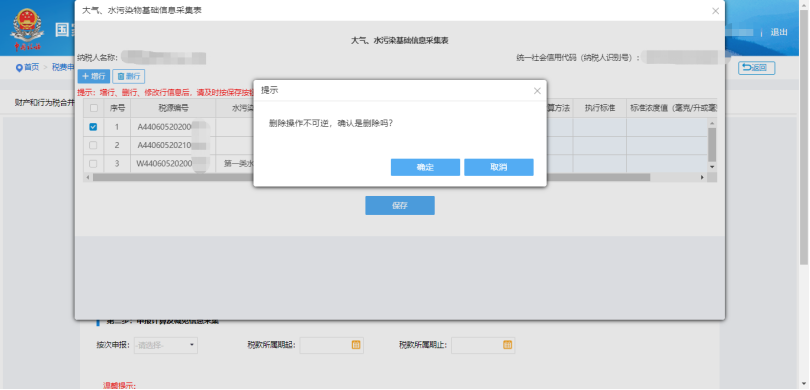Click the table's horizontal scrollbar

[371, 177]
